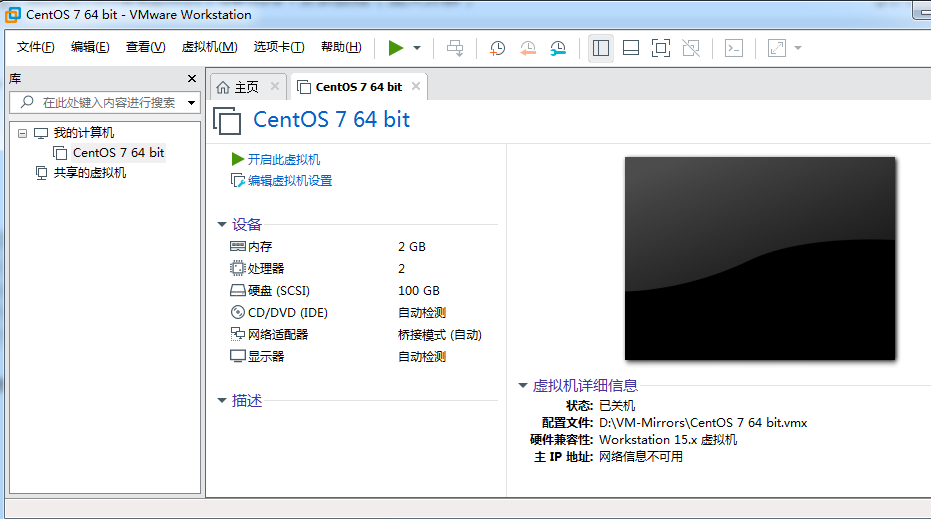Click the VMware Workstation title bar icon

pos(12,14)
